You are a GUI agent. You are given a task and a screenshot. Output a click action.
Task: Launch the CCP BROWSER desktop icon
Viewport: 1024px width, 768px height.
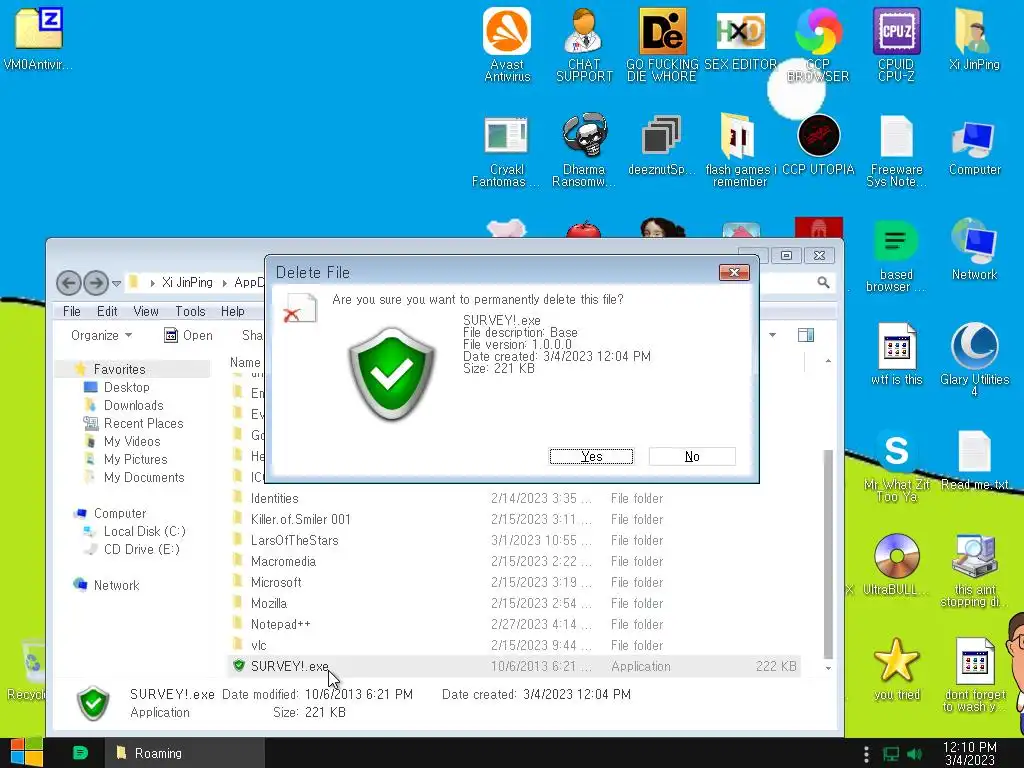click(818, 44)
